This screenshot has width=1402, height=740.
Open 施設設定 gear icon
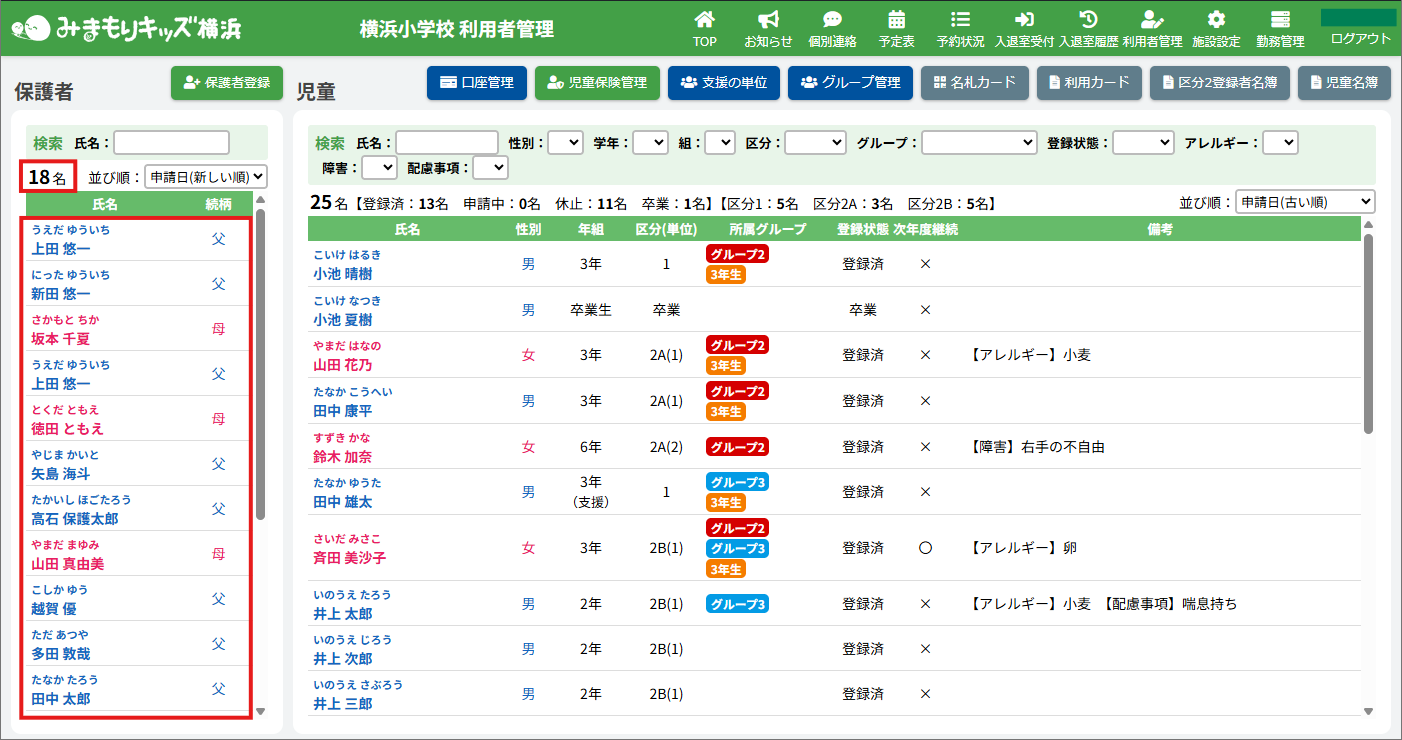(x=1216, y=20)
